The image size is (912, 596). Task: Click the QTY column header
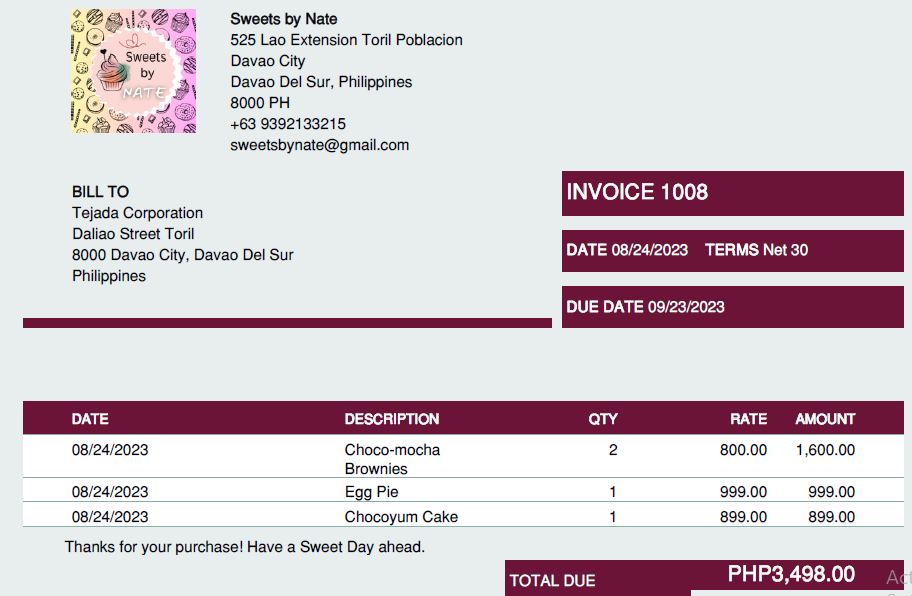coord(603,419)
